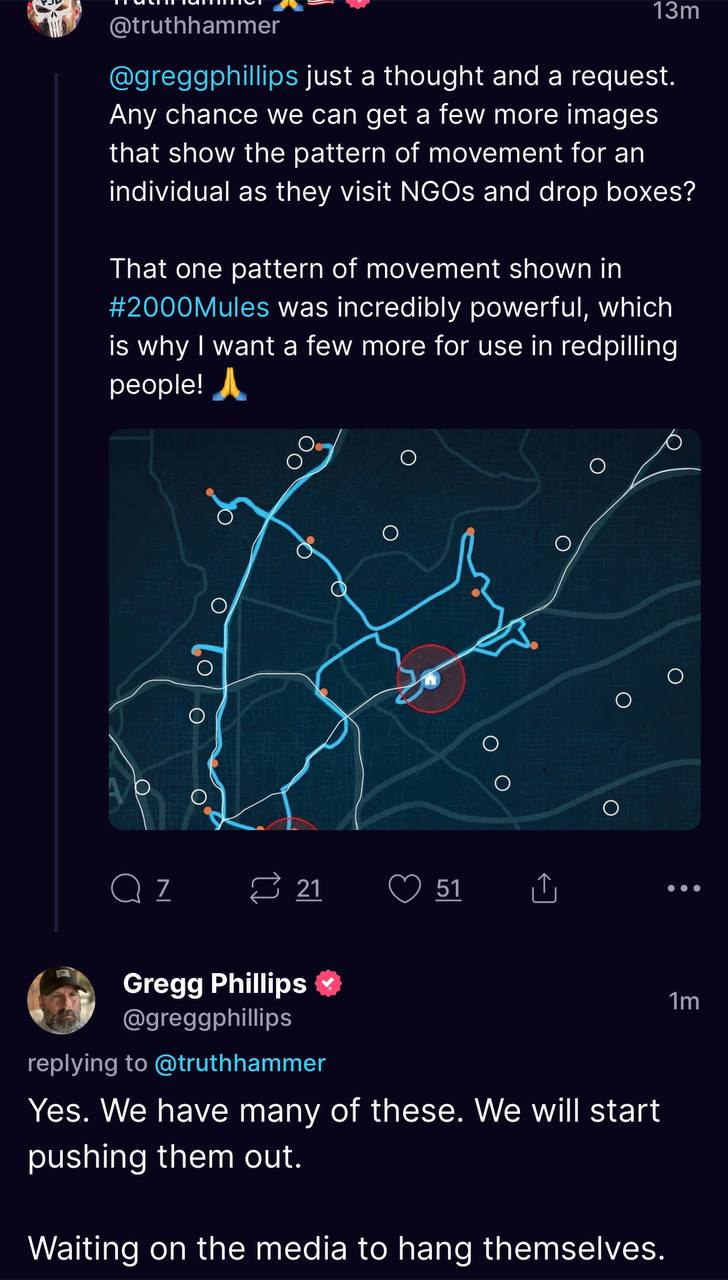This screenshot has width=728, height=1280.
Task: Click @truthhammer in the replying-to line
Action: coord(240,1063)
